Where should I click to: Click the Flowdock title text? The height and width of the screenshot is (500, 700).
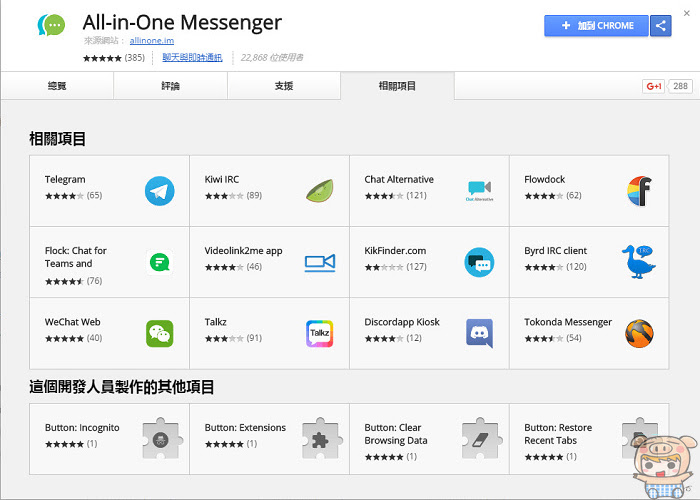click(545, 179)
